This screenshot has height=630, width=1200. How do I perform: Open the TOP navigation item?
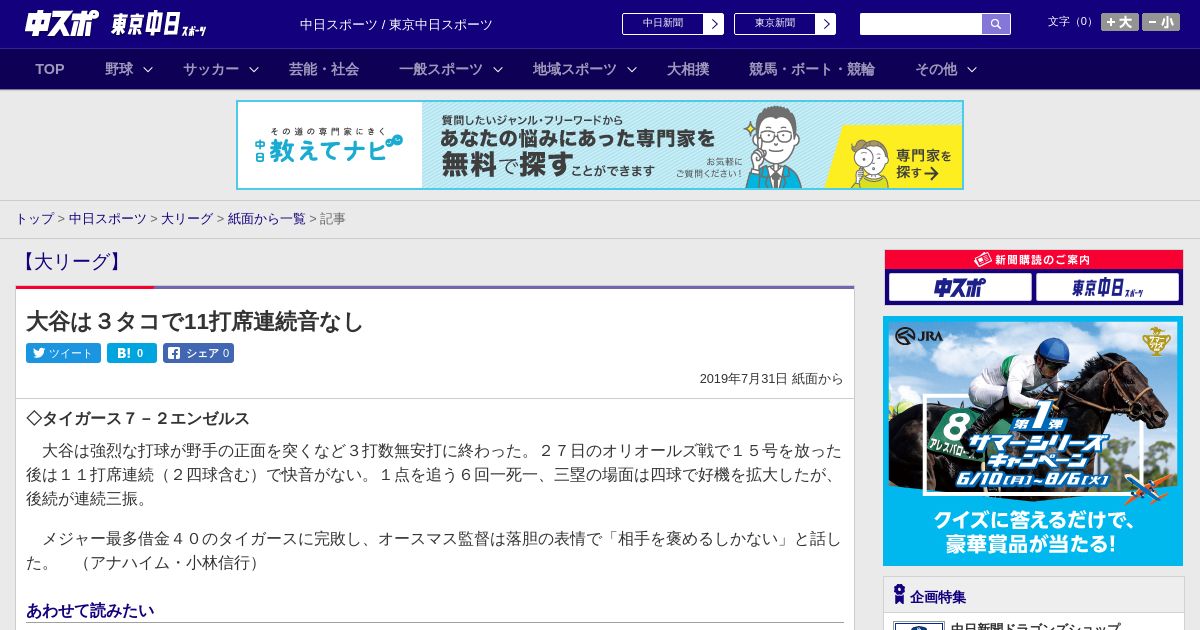tap(50, 69)
